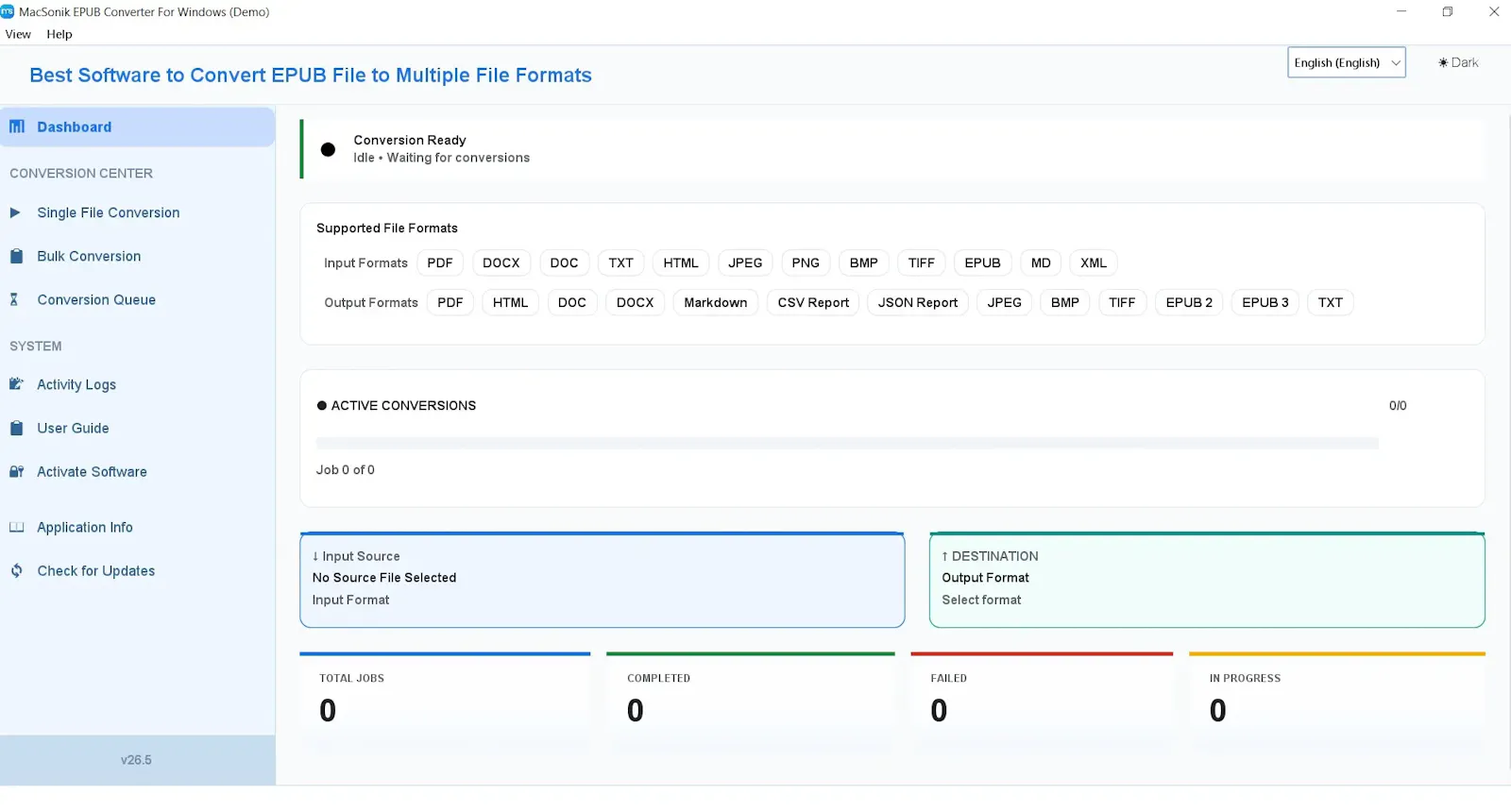Click the input formats TIFF chip
Viewport: 1511px width, 812px height.
click(x=922, y=262)
